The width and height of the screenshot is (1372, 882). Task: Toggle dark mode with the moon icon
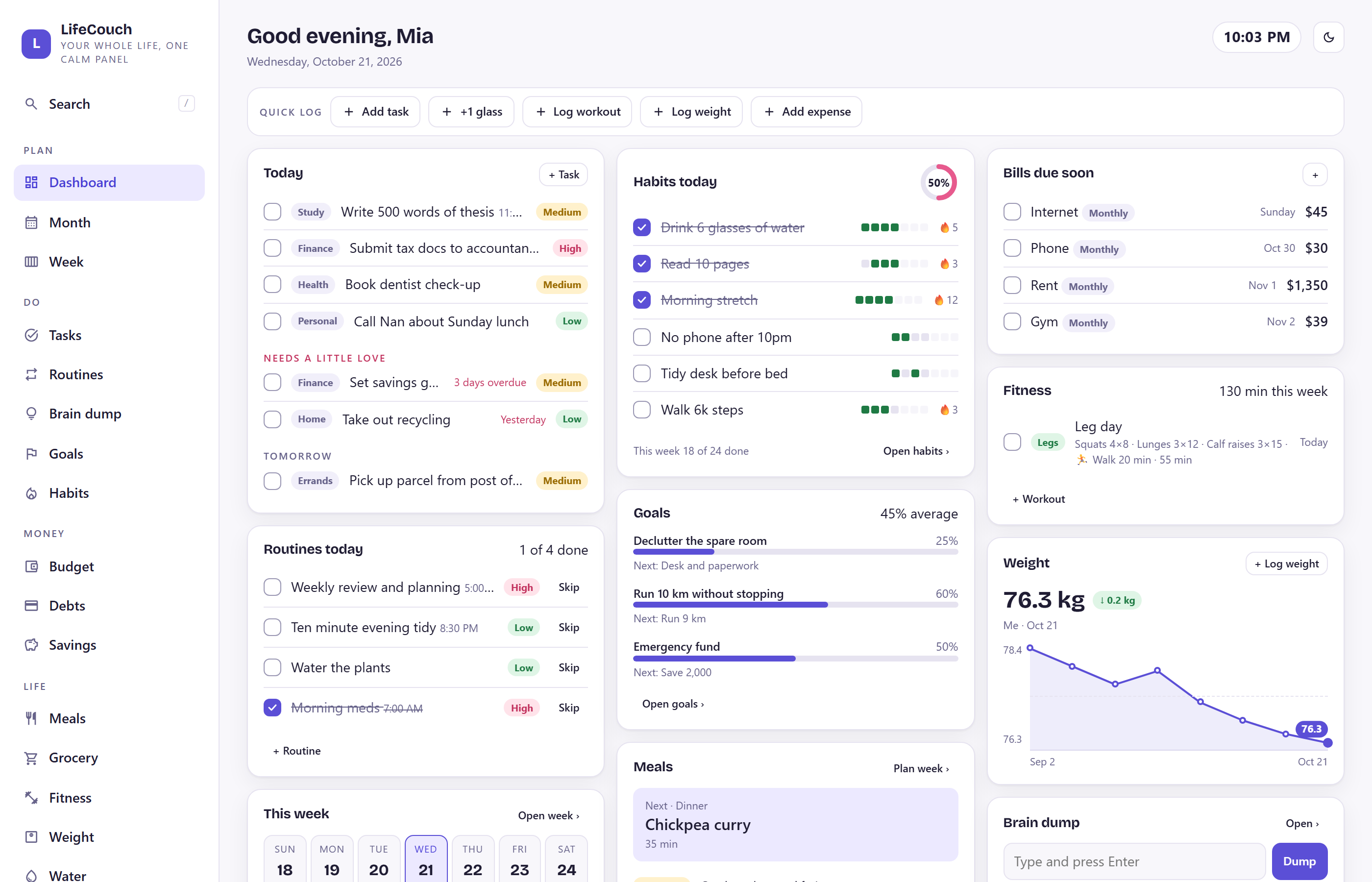(1328, 37)
